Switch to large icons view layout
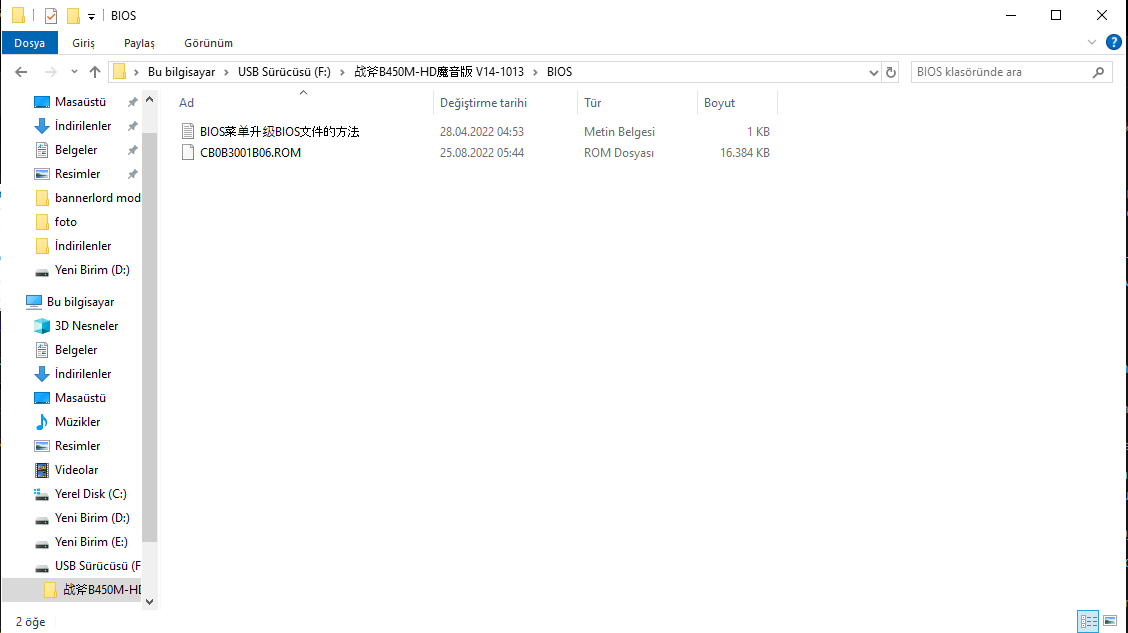The image size is (1128, 633). tap(1110, 621)
